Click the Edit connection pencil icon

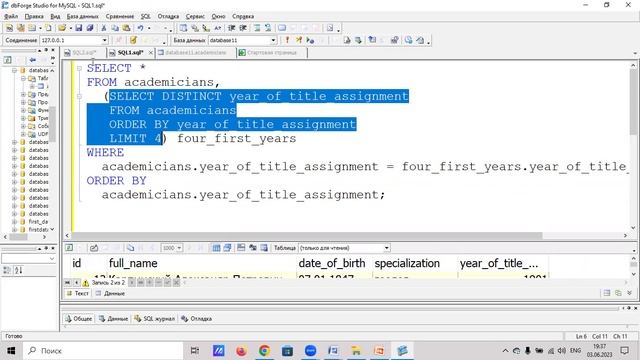133,40
